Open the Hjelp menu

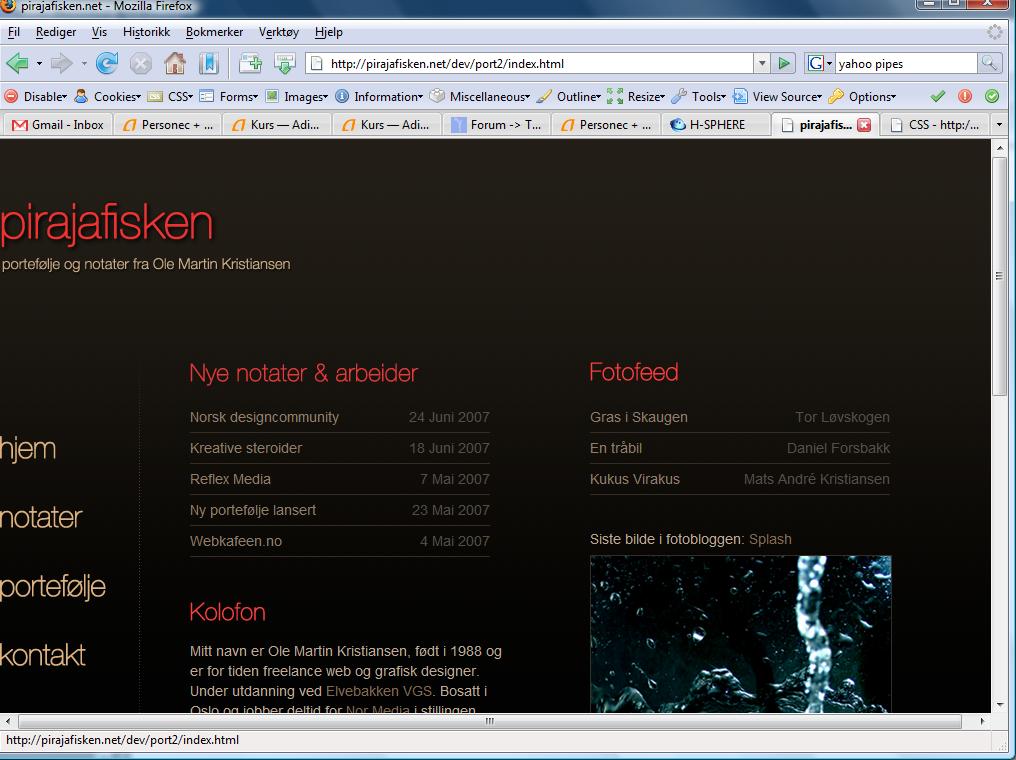pyautogui.click(x=329, y=32)
